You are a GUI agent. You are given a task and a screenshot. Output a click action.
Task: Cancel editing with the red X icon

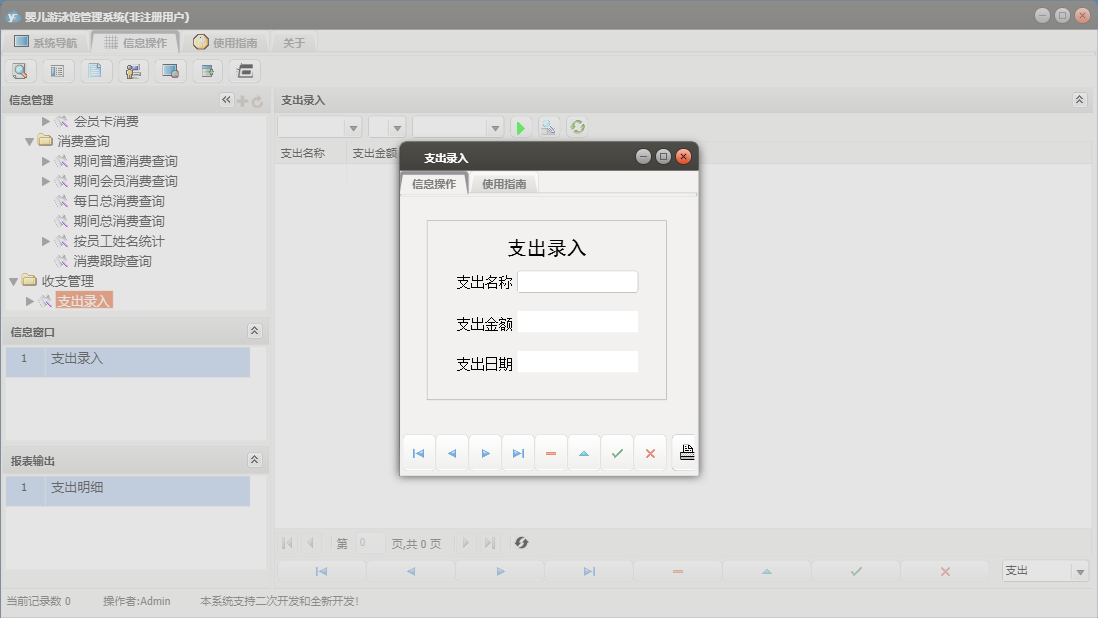(650, 452)
